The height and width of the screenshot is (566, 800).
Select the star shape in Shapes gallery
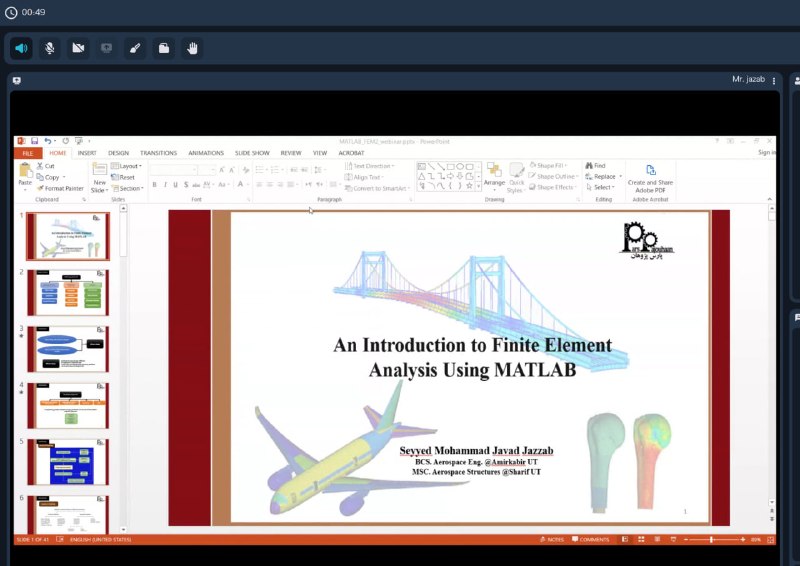[469, 186]
